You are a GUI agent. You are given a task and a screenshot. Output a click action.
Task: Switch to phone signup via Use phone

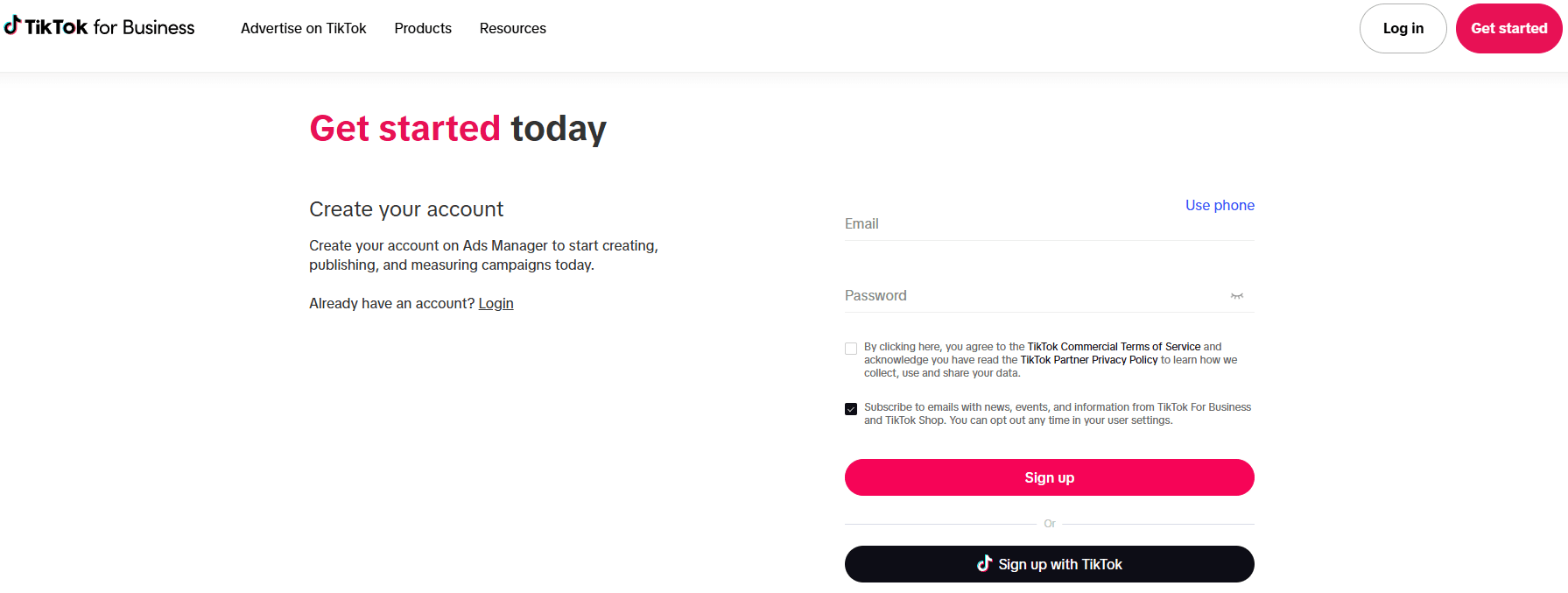pos(1220,205)
